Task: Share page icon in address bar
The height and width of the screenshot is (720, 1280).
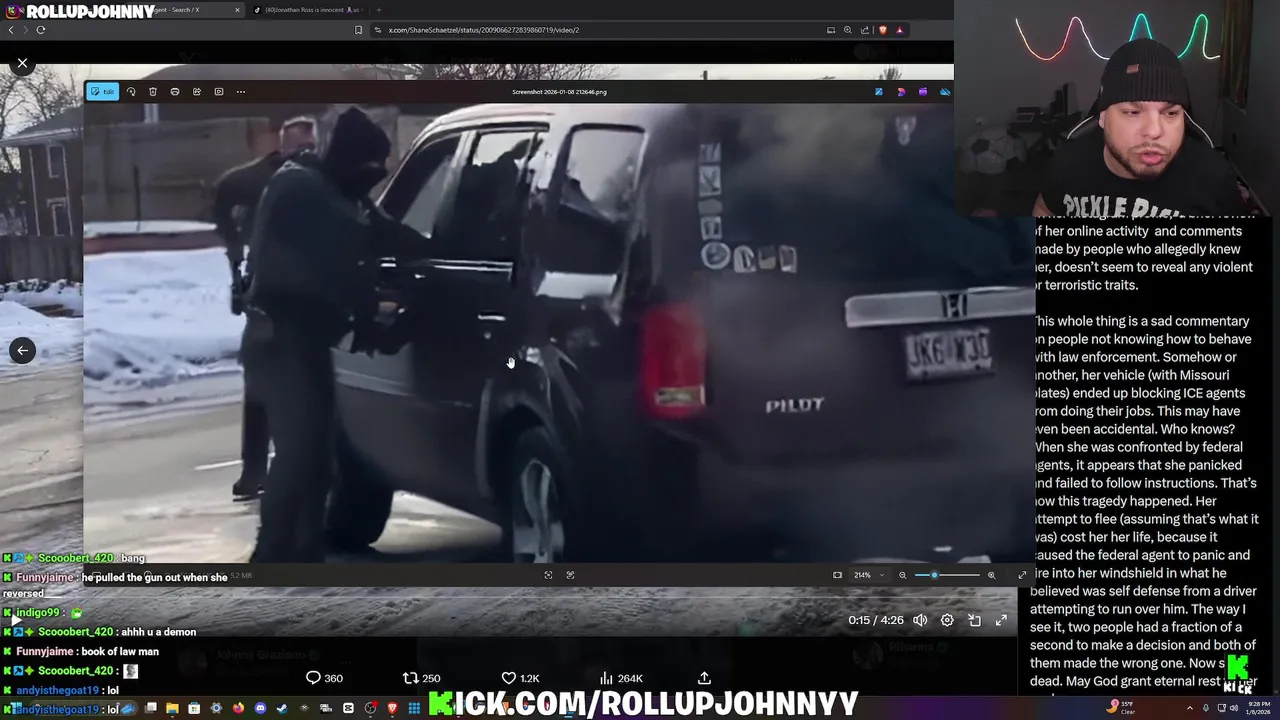Action: pos(865,30)
